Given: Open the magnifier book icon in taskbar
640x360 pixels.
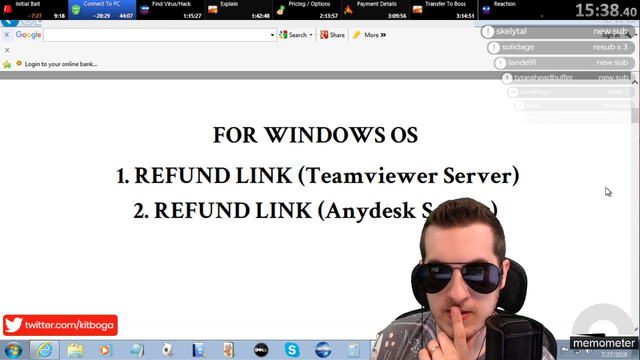Looking at the screenshot, I should [199, 350].
